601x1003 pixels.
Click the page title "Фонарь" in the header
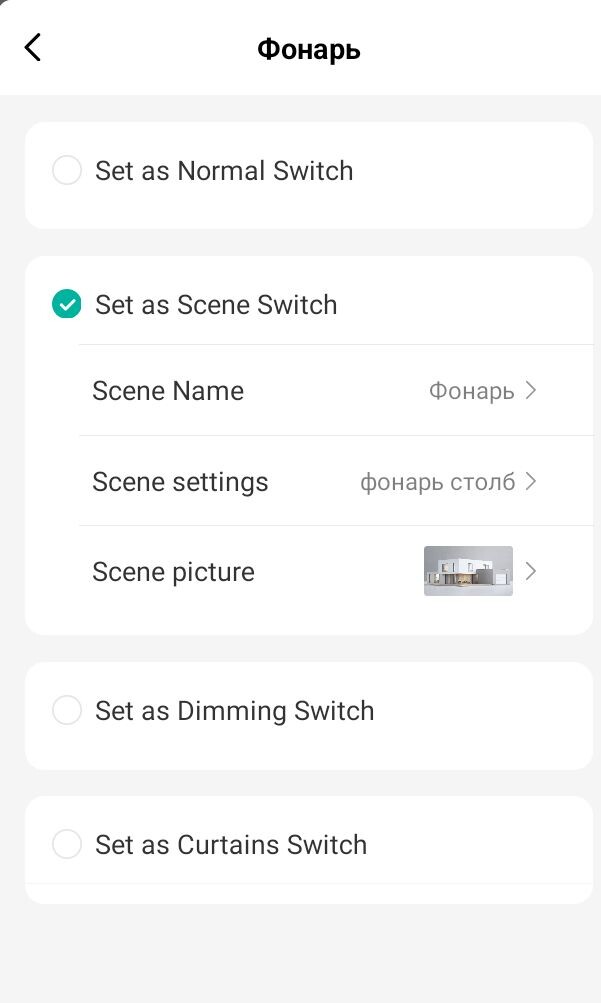click(309, 49)
